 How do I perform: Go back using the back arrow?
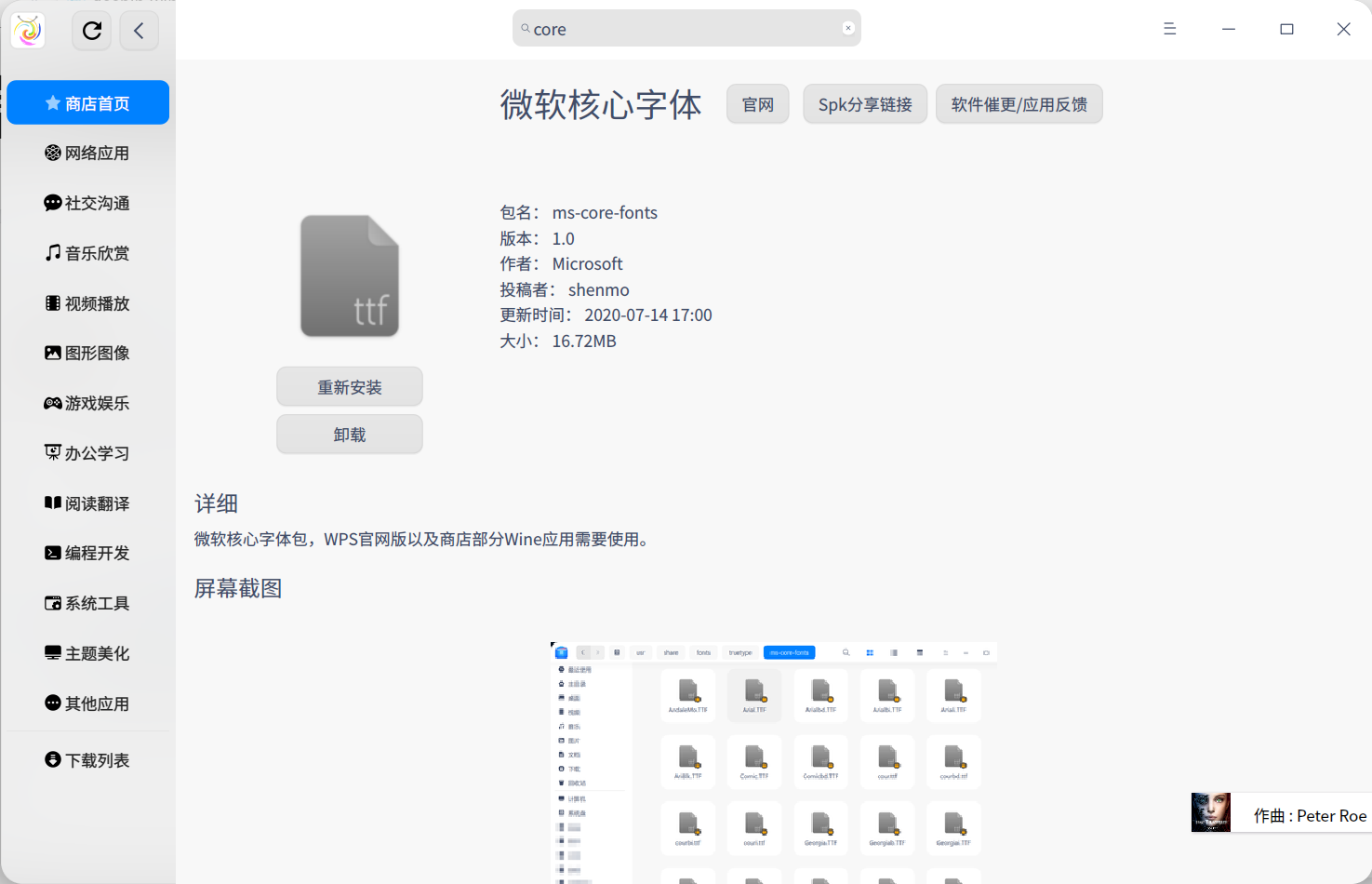[139, 30]
